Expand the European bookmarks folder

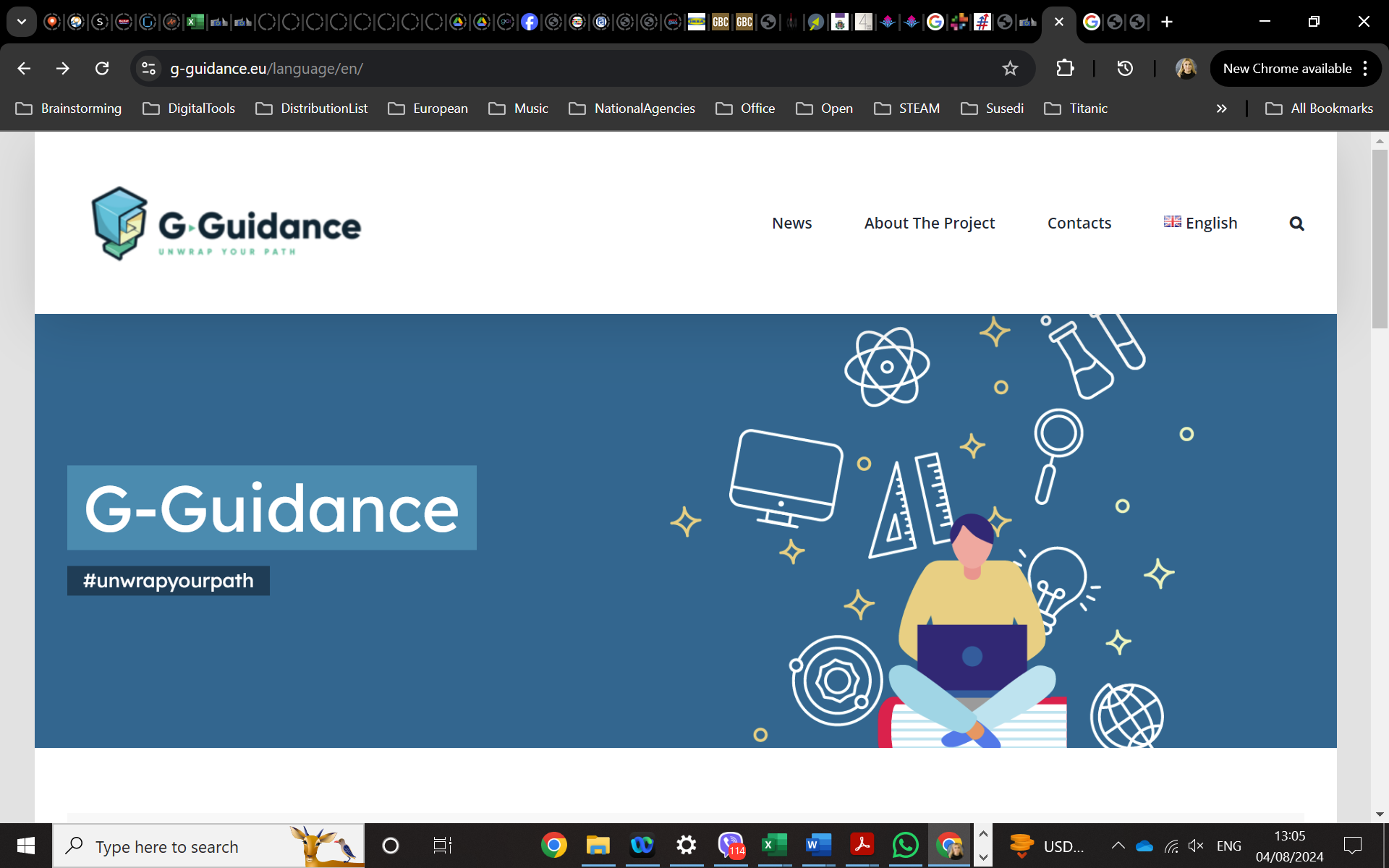[x=428, y=109]
